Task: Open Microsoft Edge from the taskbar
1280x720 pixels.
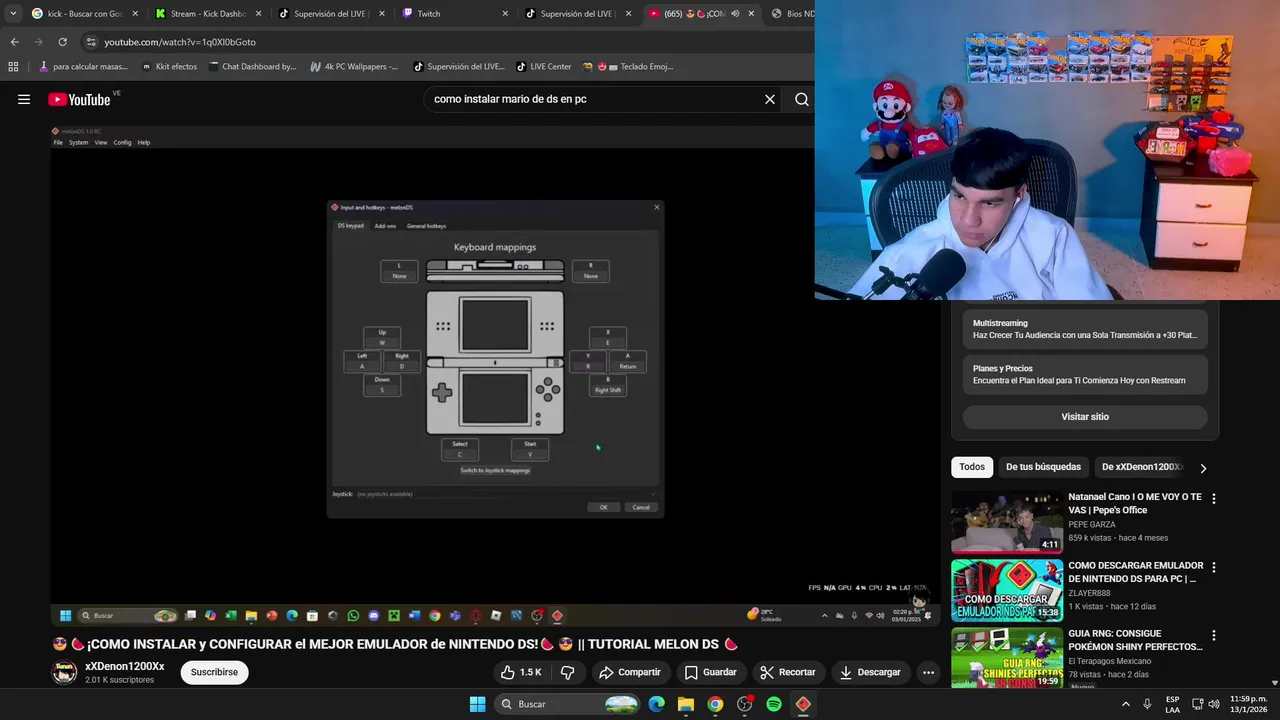Action: pyautogui.click(x=656, y=704)
